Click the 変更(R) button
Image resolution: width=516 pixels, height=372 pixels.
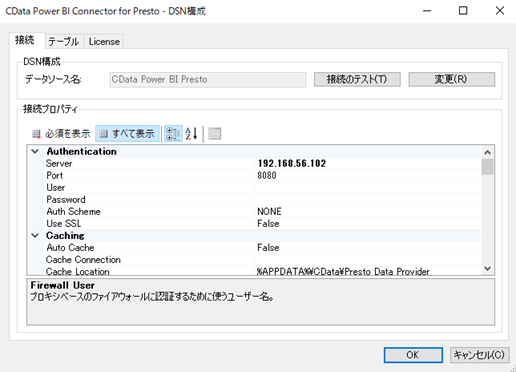pos(451,79)
